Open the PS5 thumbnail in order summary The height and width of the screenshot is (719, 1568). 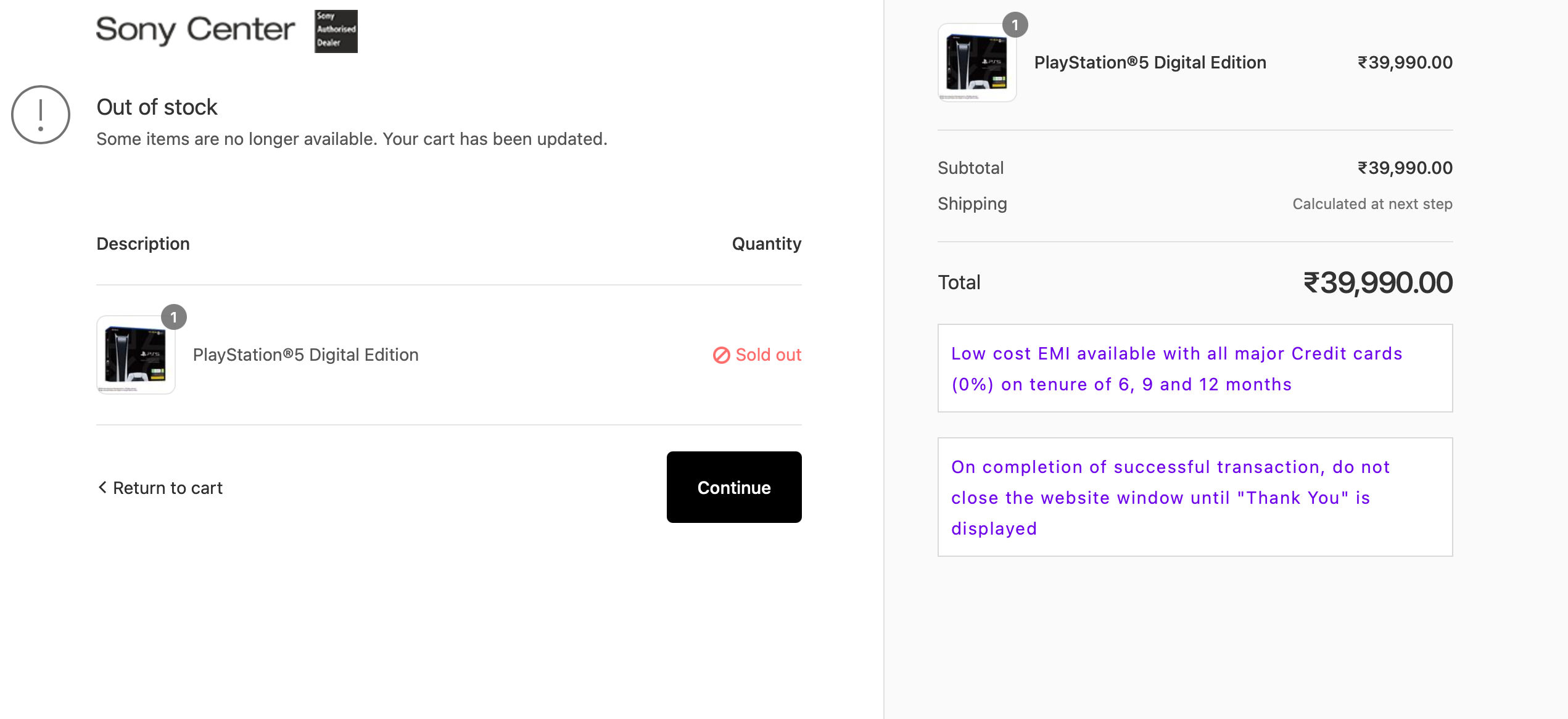click(977, 63)
